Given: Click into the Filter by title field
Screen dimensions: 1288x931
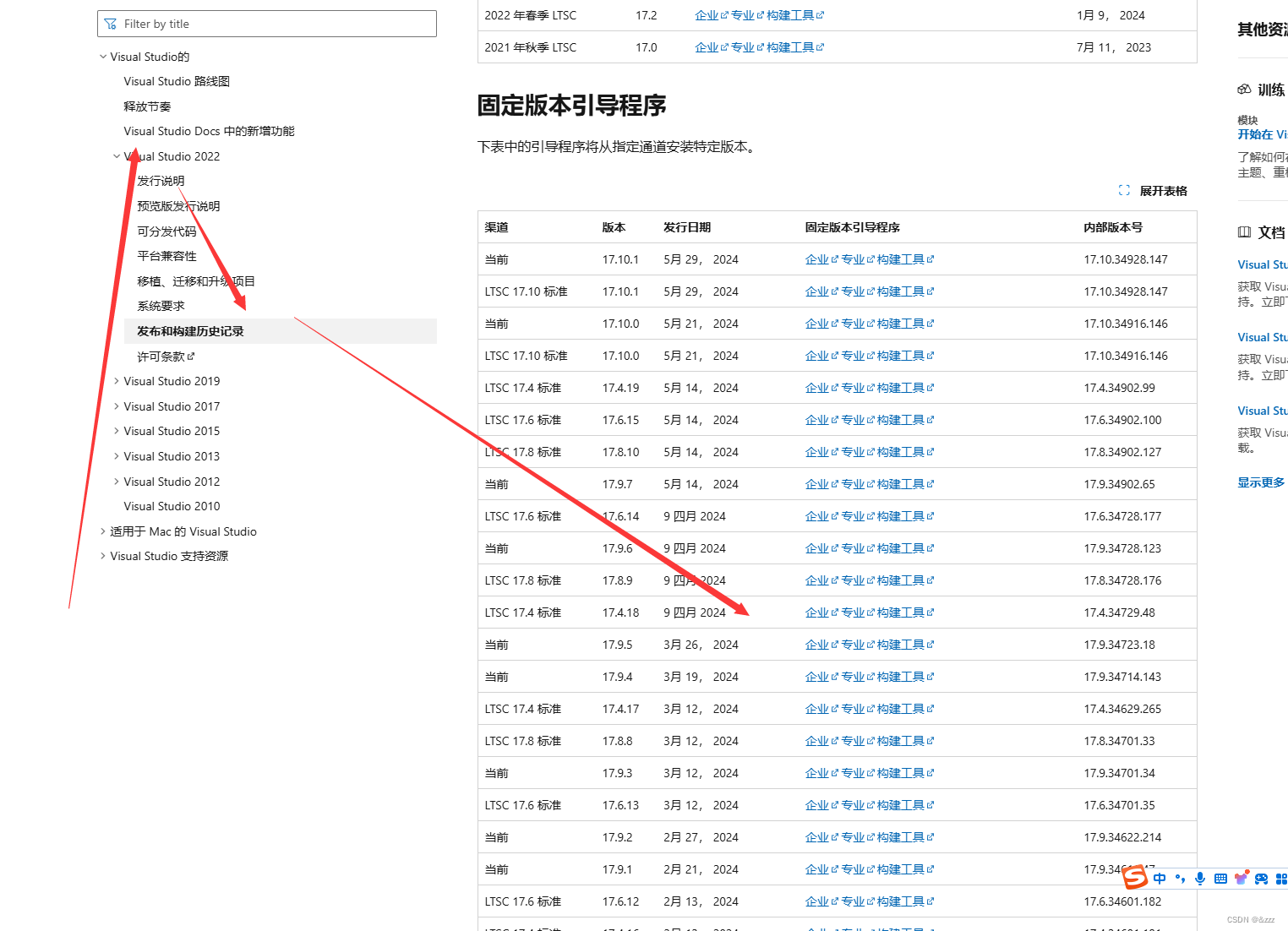Looking at the screenshot, I should click(267, 24).
